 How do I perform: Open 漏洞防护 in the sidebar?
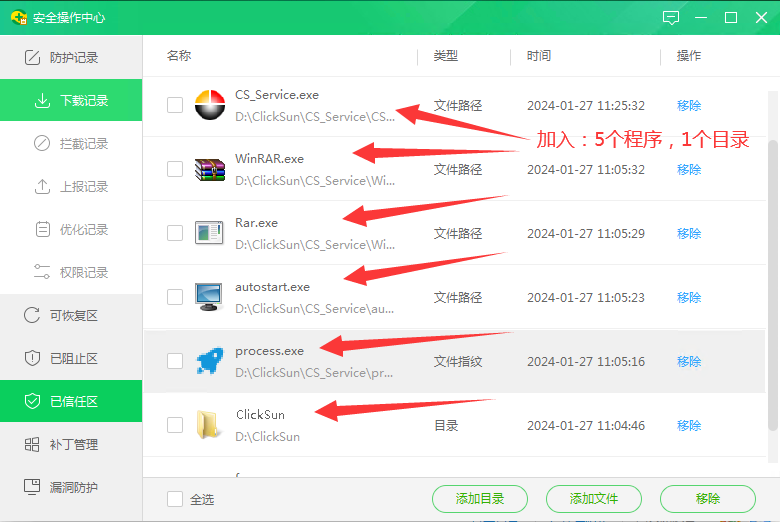tap(71, 487)
